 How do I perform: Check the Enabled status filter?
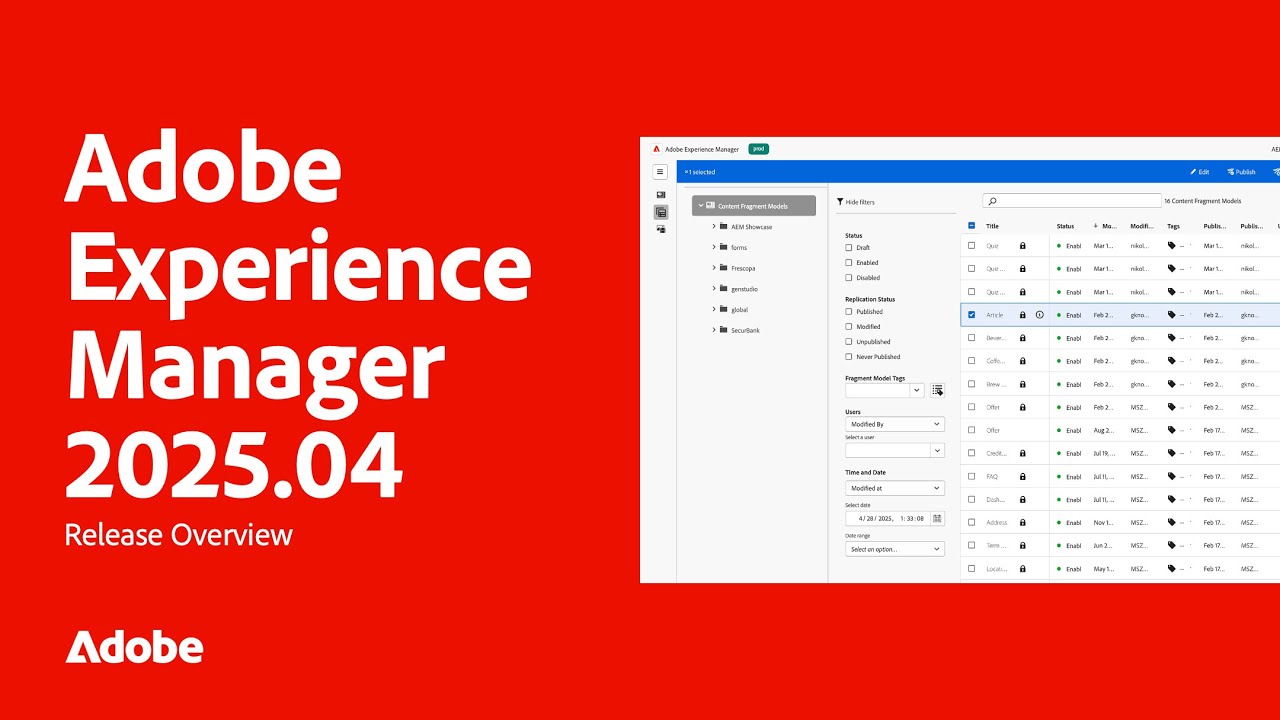coord(849,263)
